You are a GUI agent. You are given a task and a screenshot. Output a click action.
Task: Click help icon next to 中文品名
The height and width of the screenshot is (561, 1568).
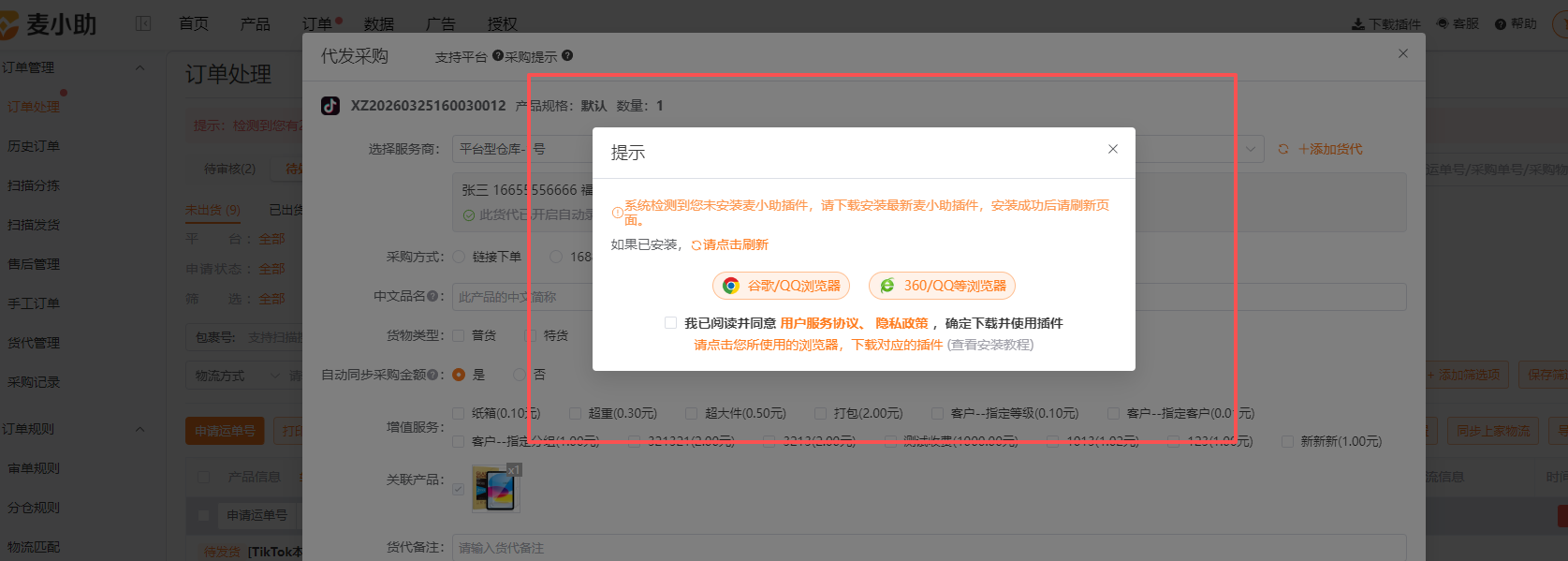(432, 296)
